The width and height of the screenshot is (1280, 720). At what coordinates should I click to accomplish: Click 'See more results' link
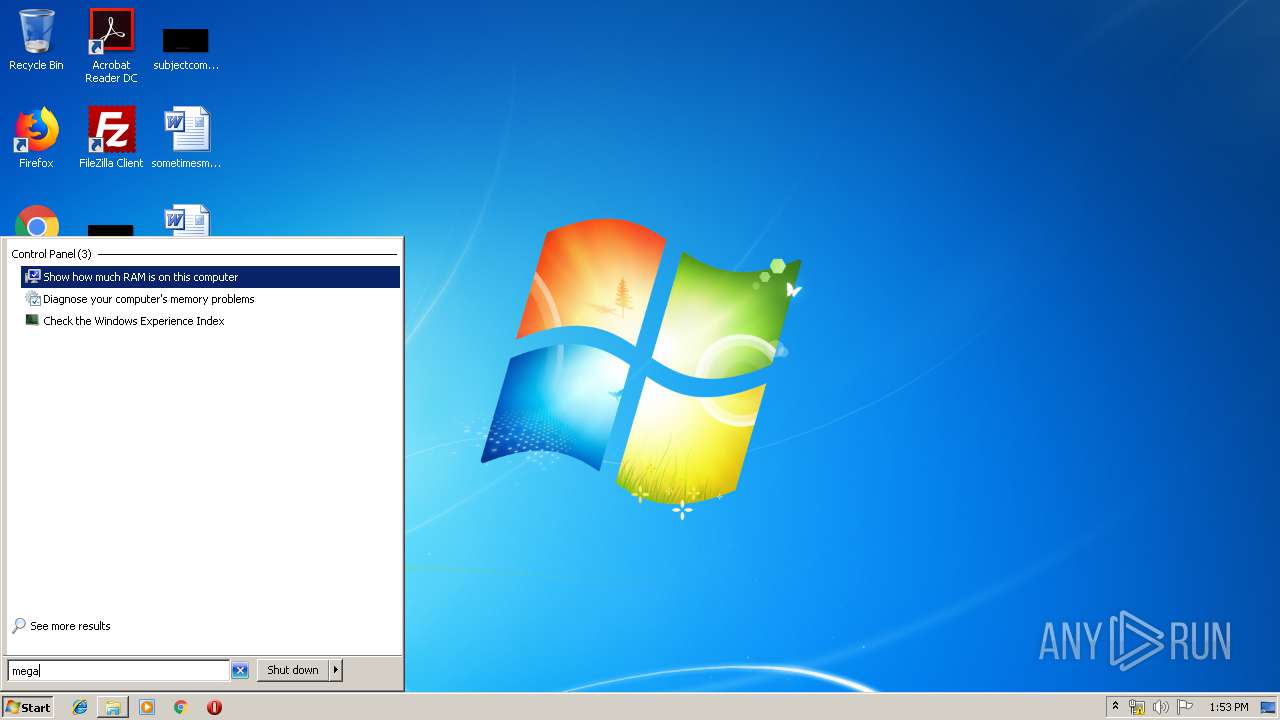(x=70, y=626)
